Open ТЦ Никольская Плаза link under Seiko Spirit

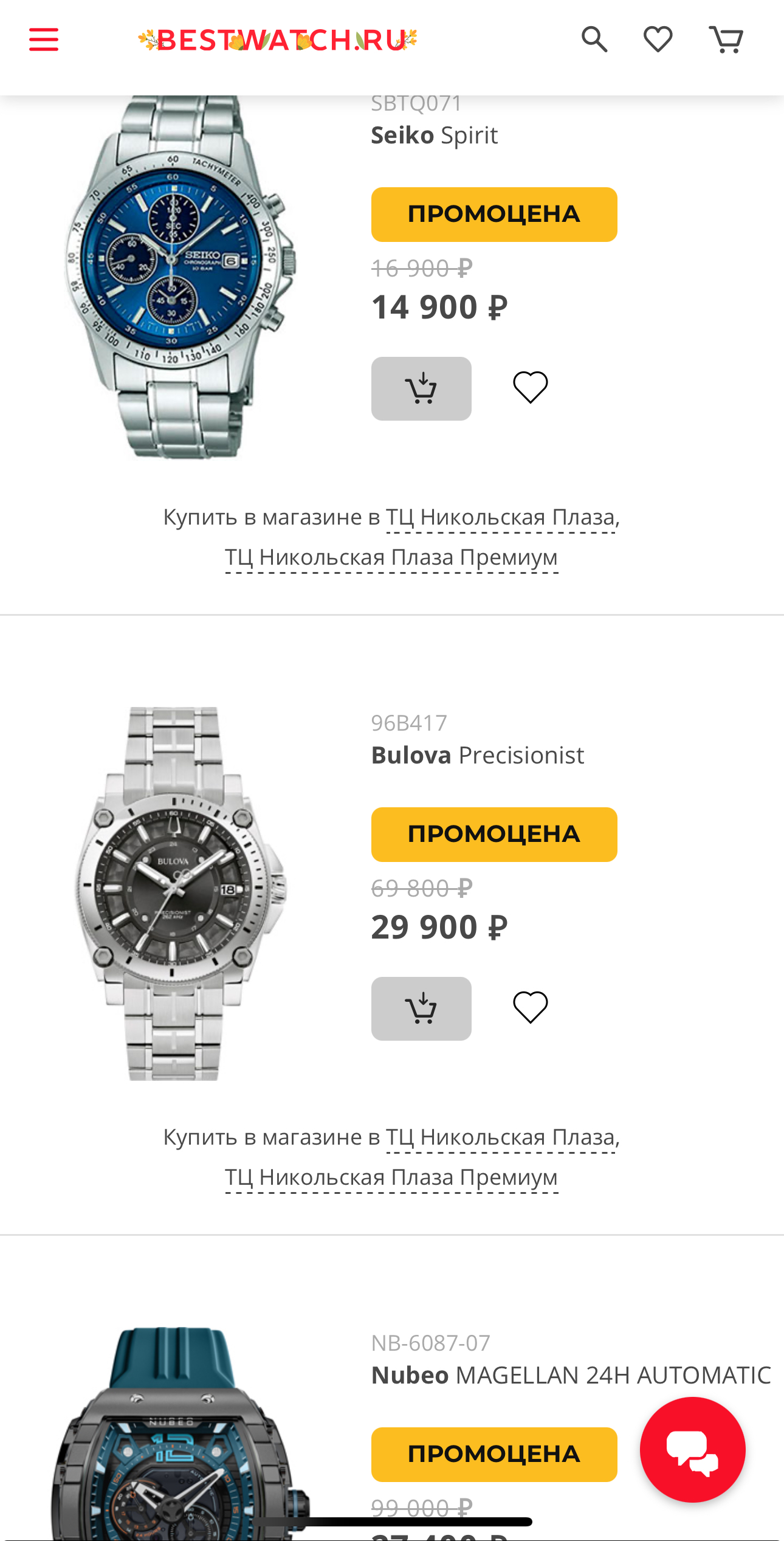502,517
